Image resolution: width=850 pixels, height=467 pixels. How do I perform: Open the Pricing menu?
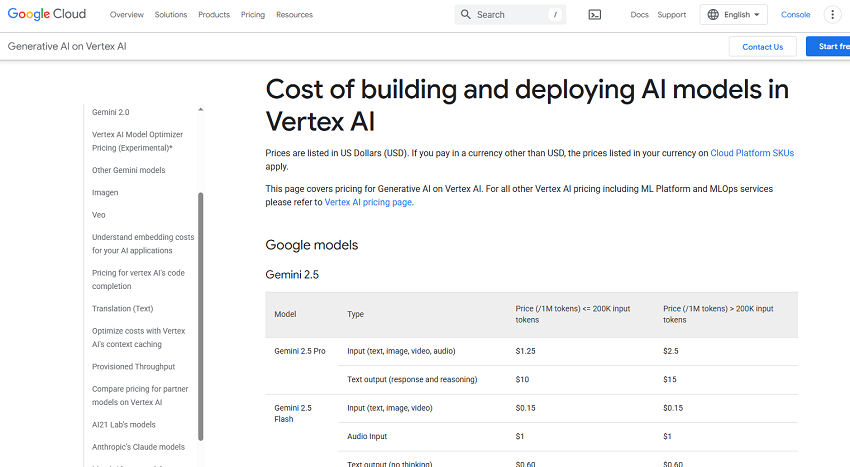pos(253,15)
